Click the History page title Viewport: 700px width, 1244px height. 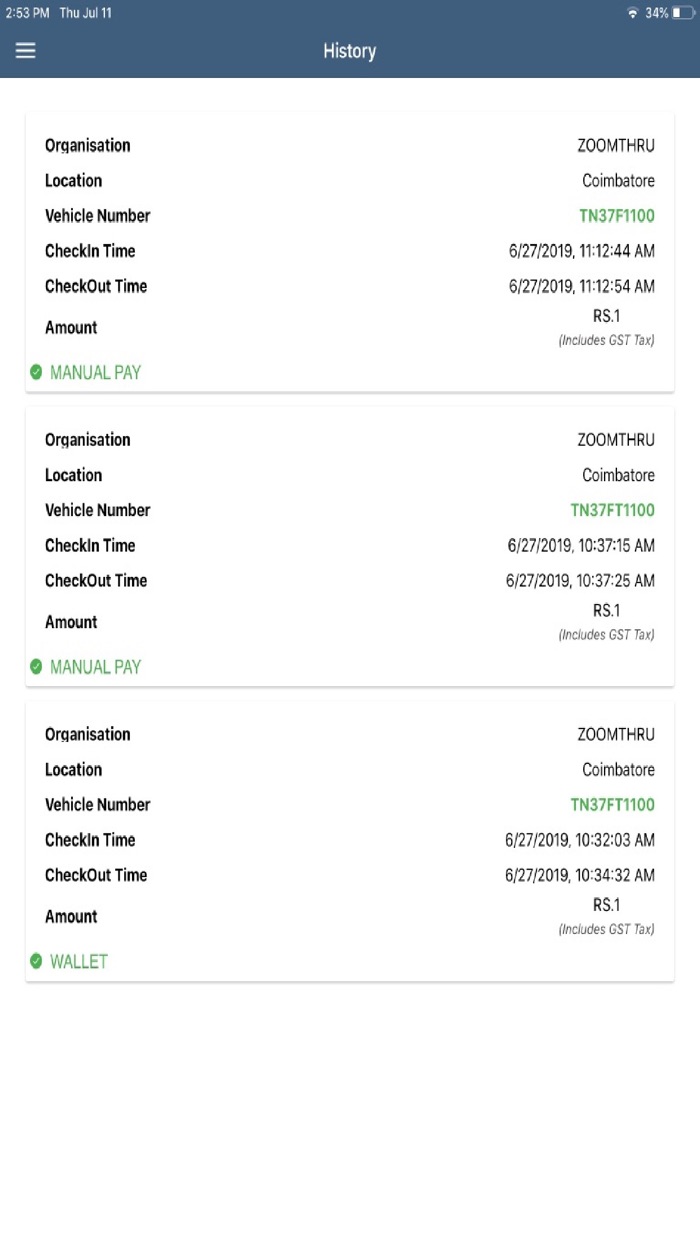pyautogui.click(x=349, y=51)
